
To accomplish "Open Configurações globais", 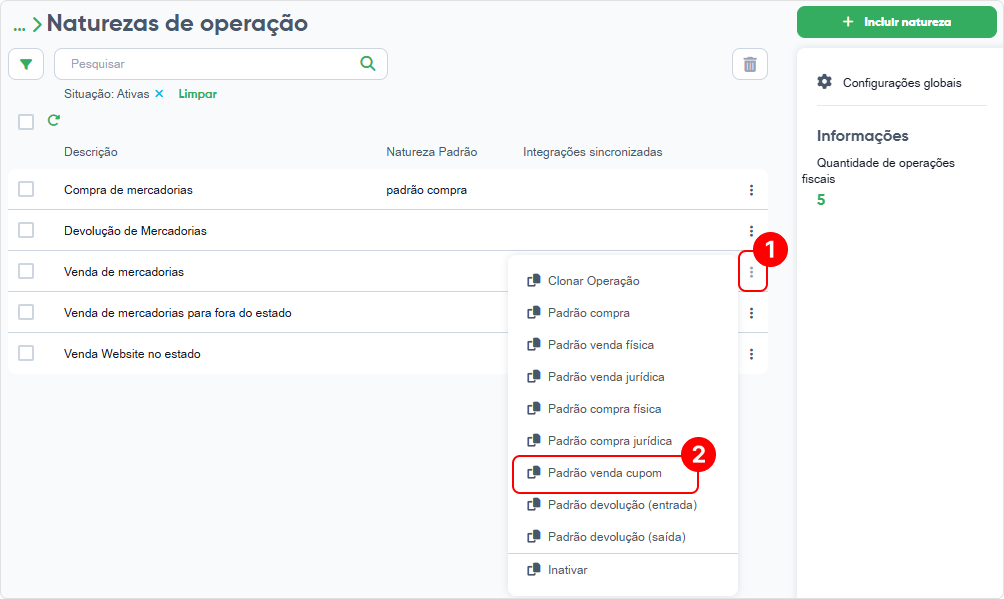I will click(902, 83).
